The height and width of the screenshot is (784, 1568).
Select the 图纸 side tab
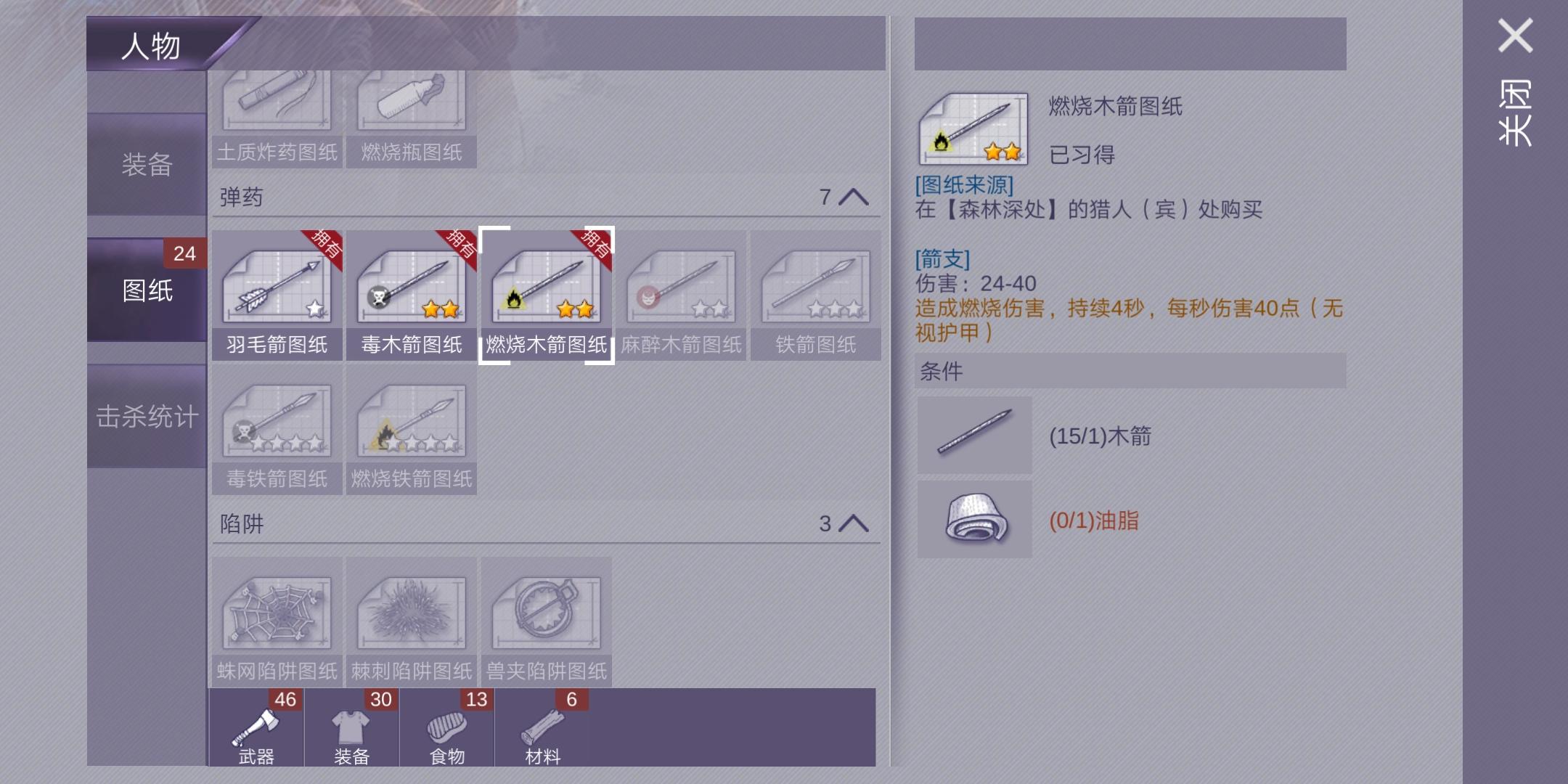coord(147,290)
